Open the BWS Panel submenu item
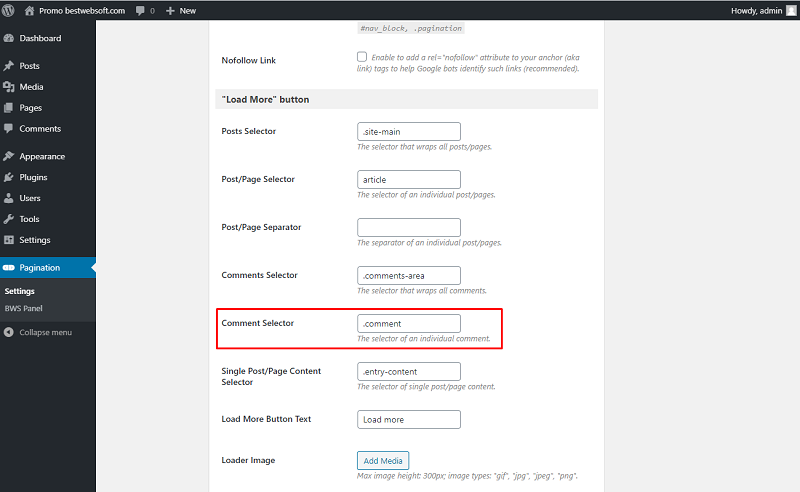Viewport: 800px width, 492px height. pos(23,308)
